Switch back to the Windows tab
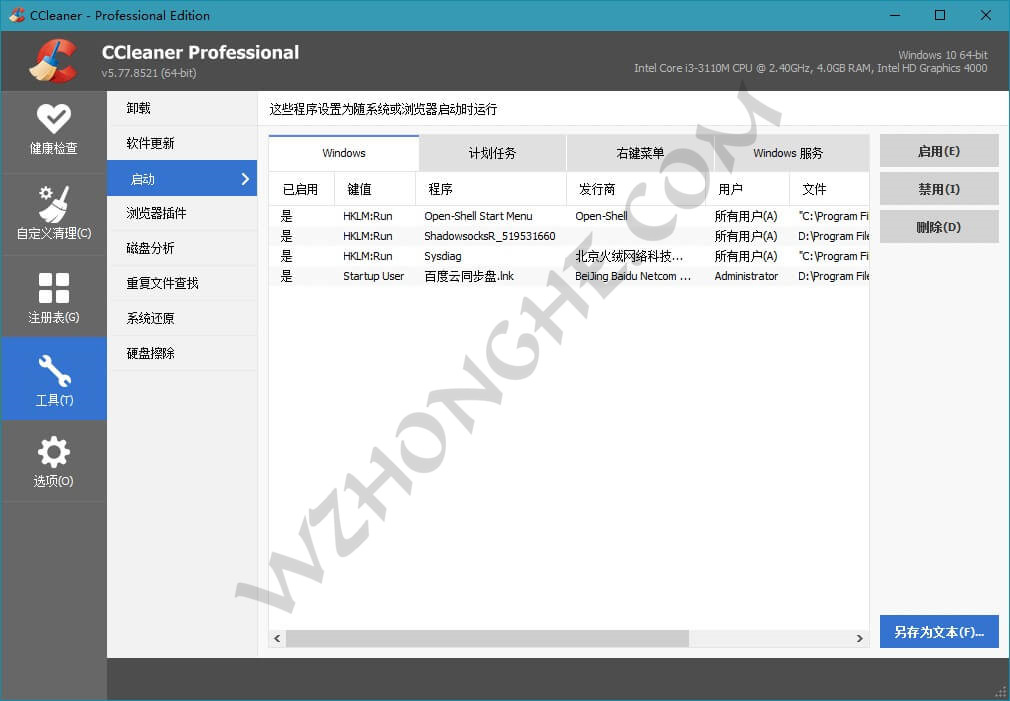The height and width of the screenshot is (701, 1010). pos(343,152)
